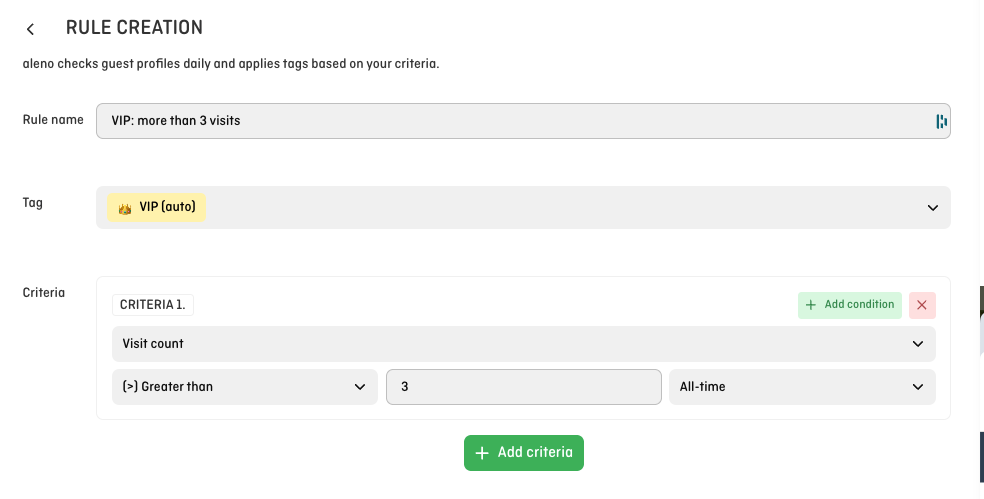Screen dimensions: 984x499
Task: Click the Add condition button label
Action: pos(859,305)
